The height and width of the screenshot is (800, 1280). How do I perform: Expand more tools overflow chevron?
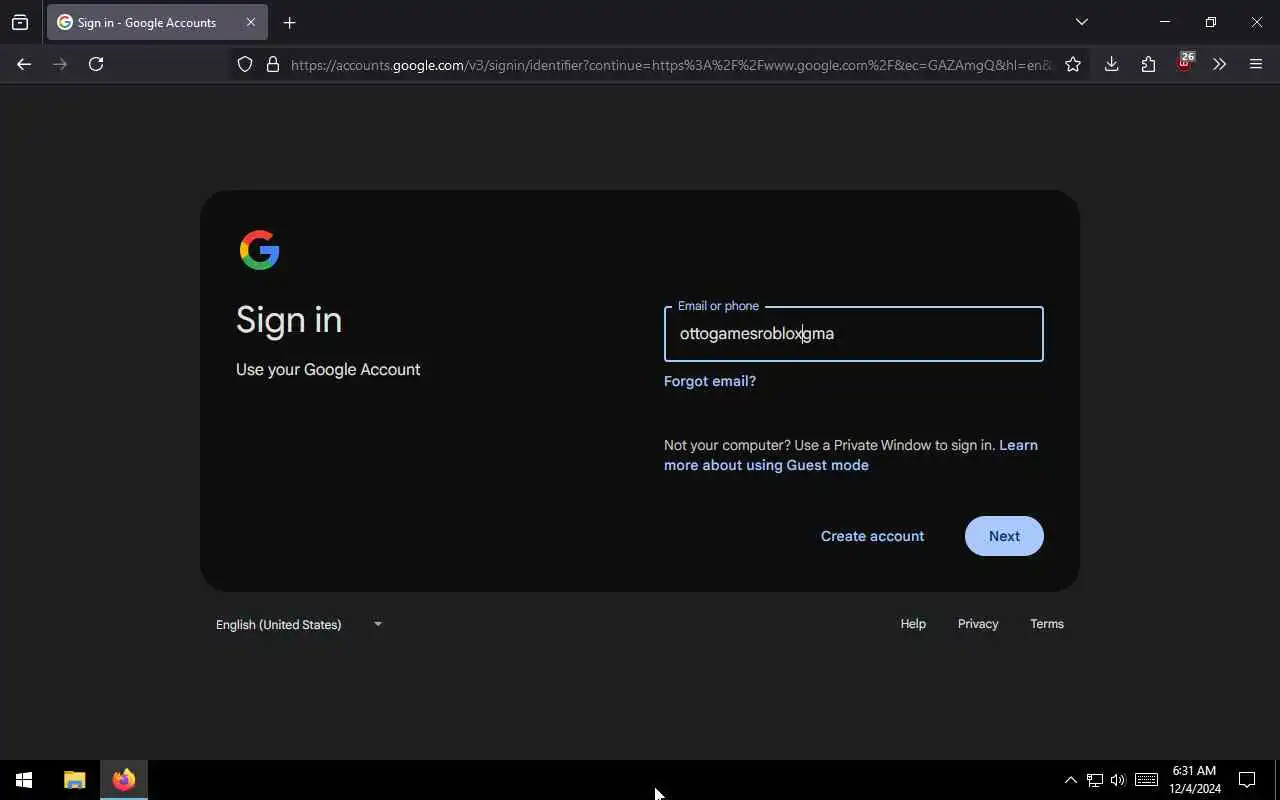[1219, 64]
